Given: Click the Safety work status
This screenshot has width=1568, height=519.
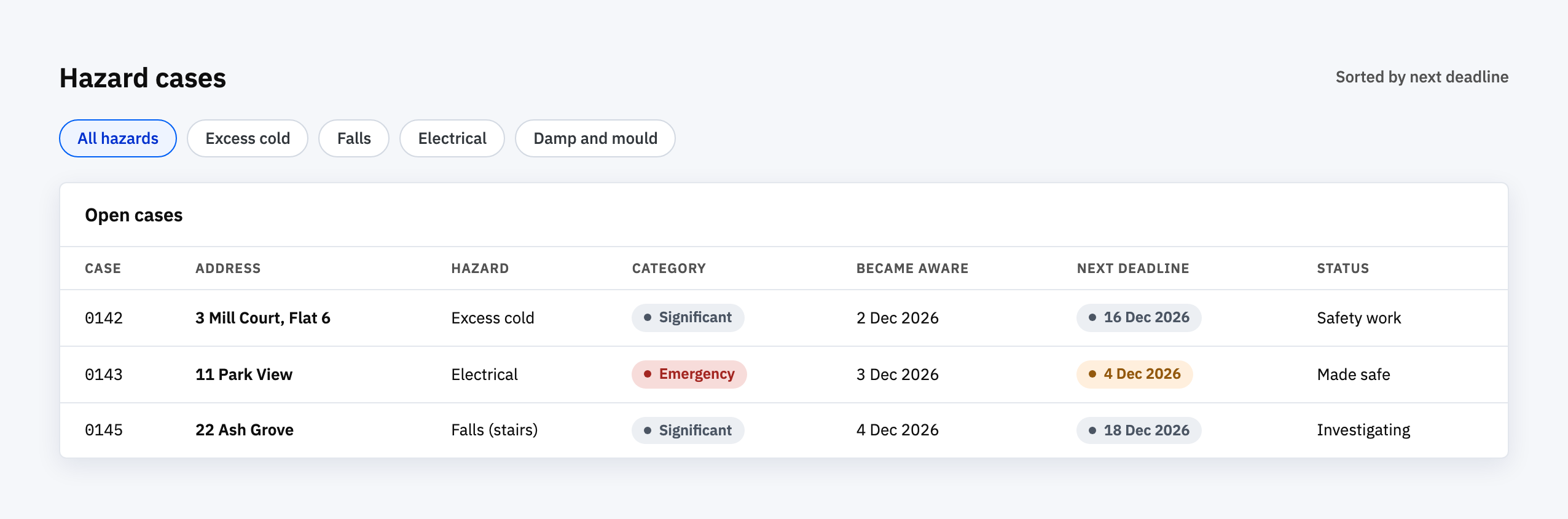Looking at the screenshot, I should [x=1359, y=318].
